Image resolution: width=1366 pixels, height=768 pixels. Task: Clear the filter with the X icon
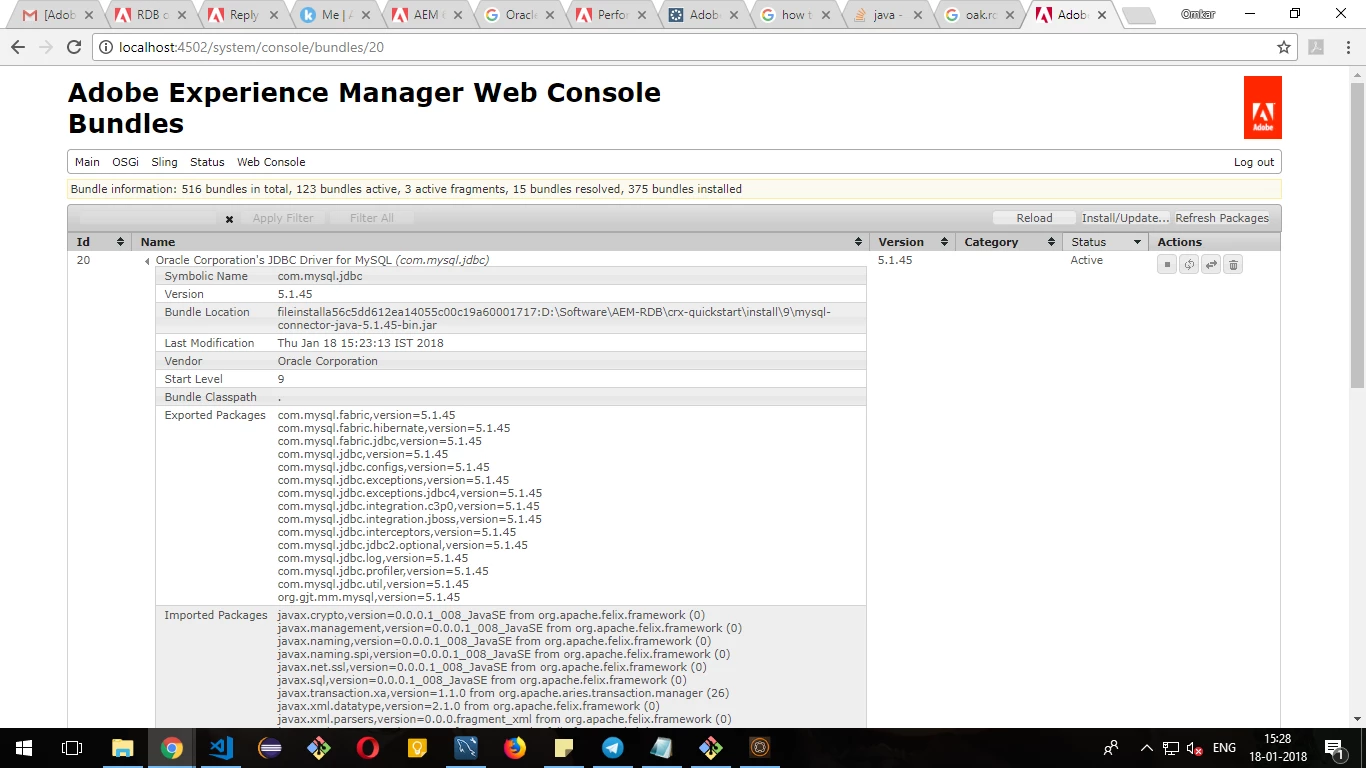pyautogui.click(x=229, y=219)
